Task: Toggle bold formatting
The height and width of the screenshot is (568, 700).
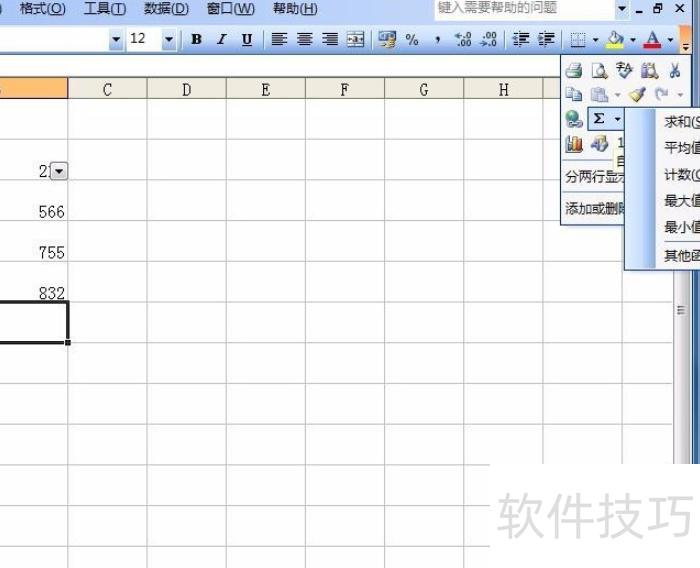Action: tap(196, 40)
